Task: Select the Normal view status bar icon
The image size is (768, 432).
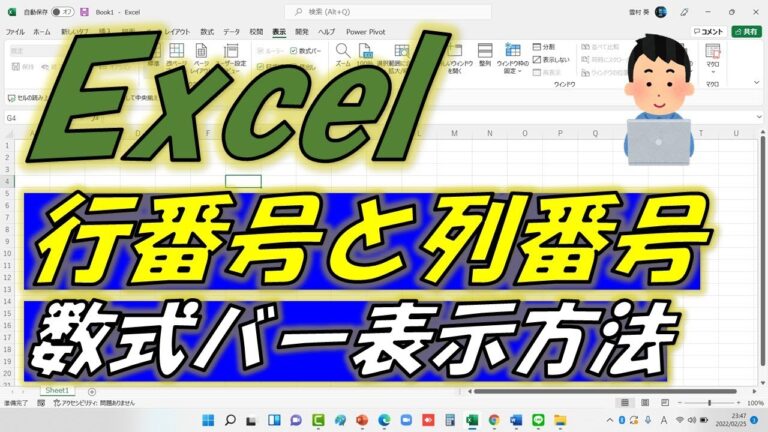Action: pos(625,403)
